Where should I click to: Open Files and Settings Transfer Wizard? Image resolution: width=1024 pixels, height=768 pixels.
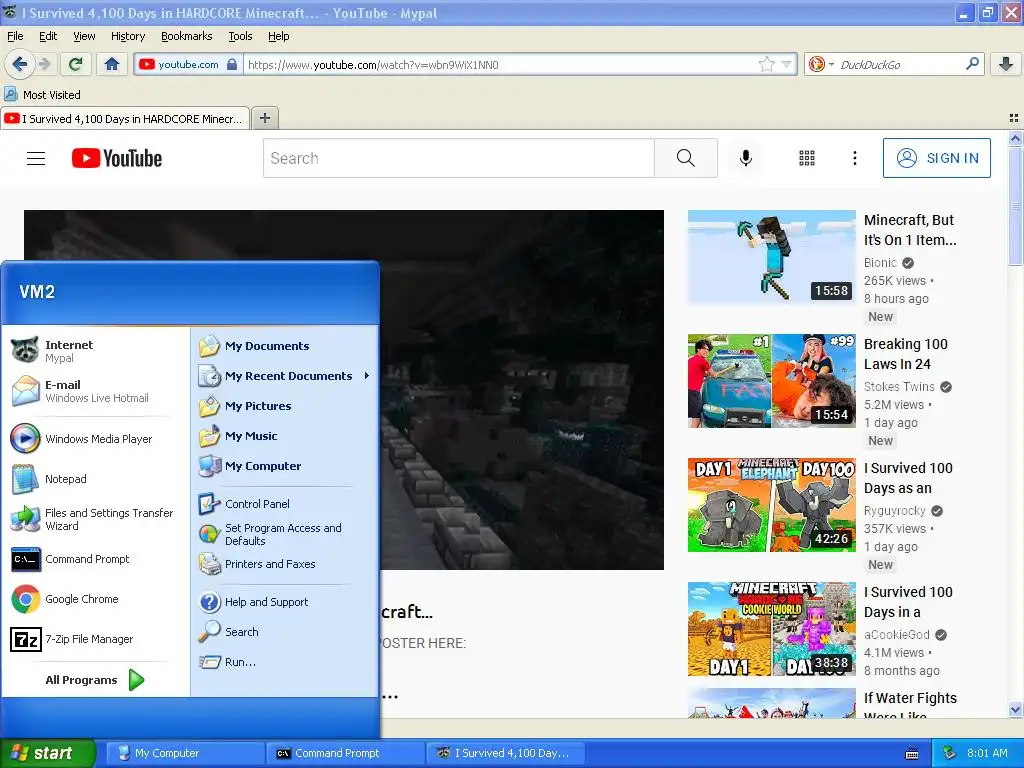click(x=96, y=519)
